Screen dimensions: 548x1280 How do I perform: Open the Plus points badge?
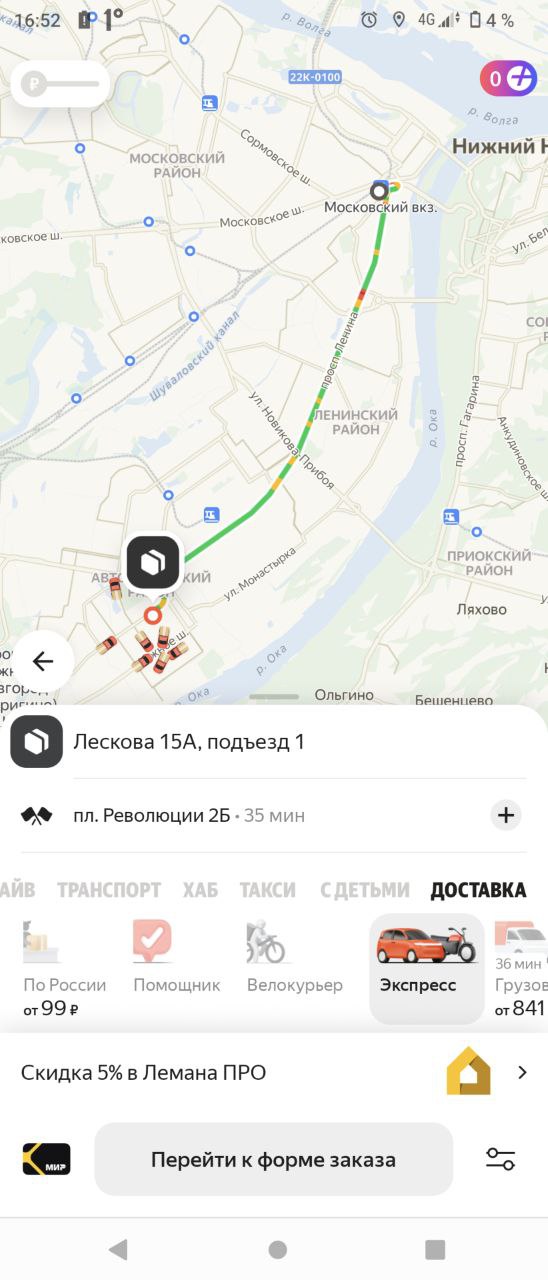click(x=508, y=78)
